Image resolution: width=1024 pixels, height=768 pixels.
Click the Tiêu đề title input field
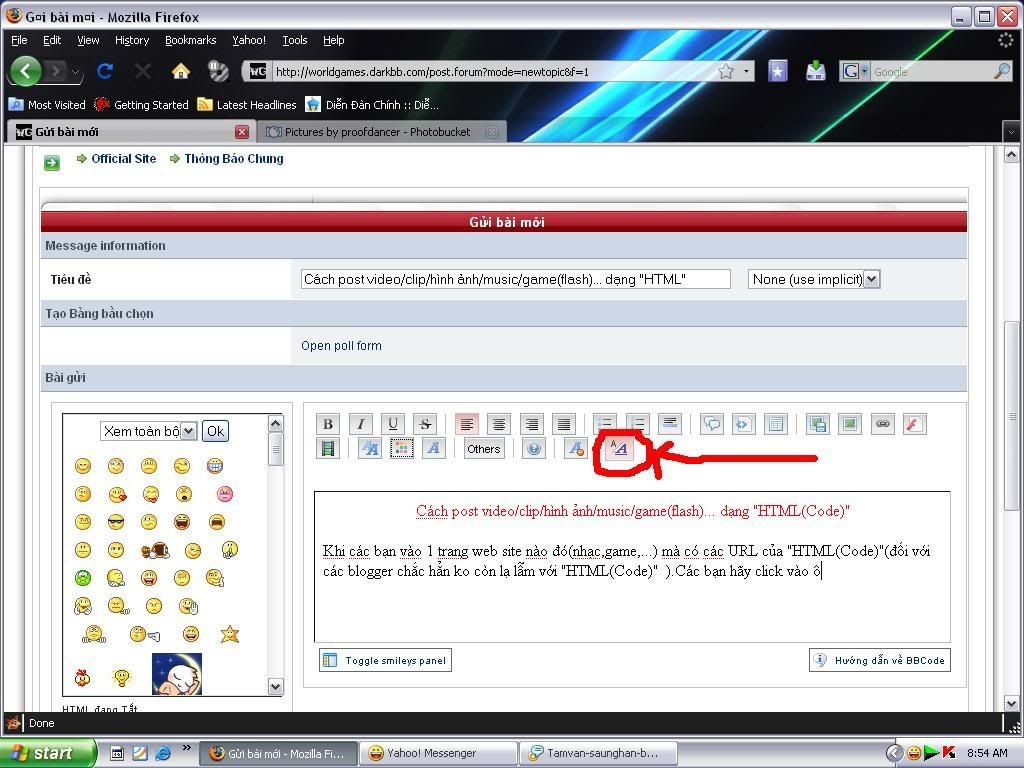[x=516, y=280]
